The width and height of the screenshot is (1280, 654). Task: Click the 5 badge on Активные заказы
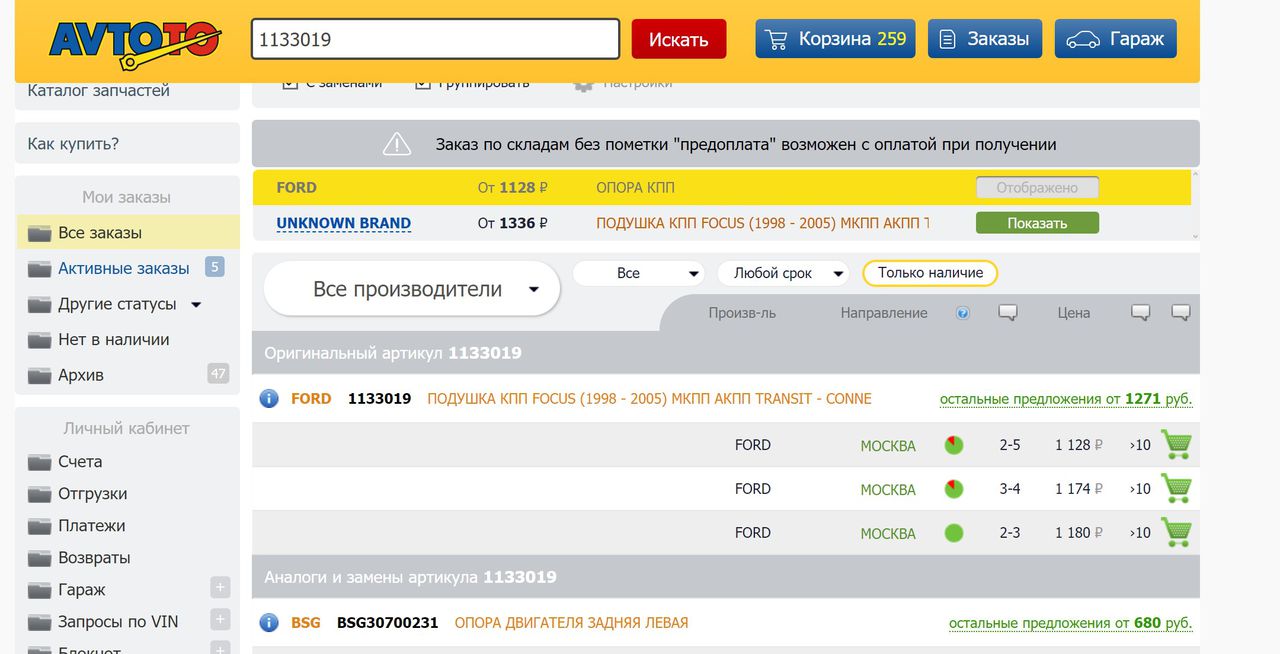tap(214, 266)
